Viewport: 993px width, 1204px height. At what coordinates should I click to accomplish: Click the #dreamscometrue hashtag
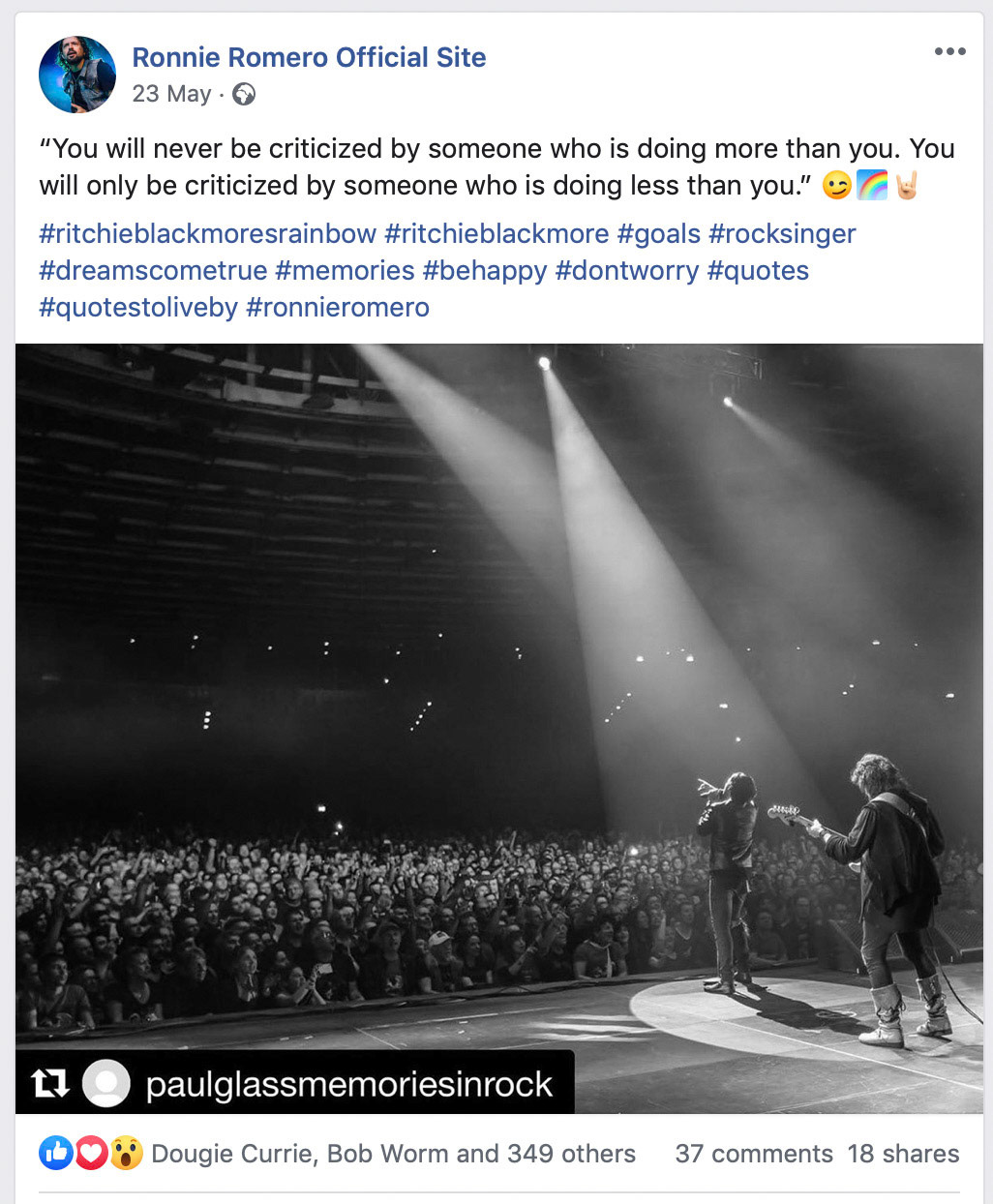click(153, 271)
